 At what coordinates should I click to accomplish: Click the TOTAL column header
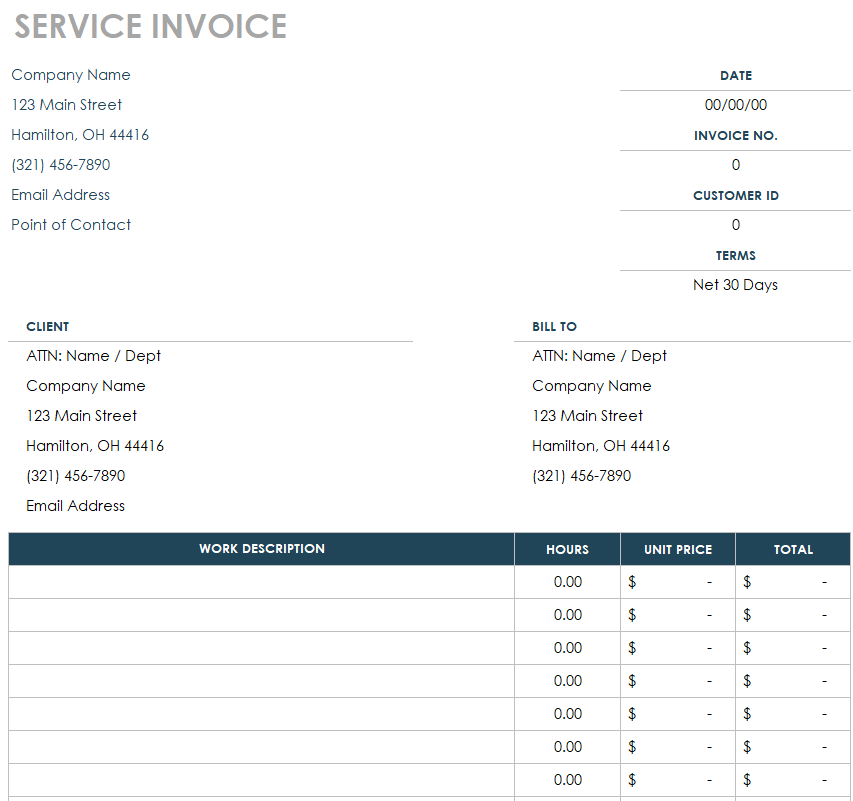click(x=793, y=550)
